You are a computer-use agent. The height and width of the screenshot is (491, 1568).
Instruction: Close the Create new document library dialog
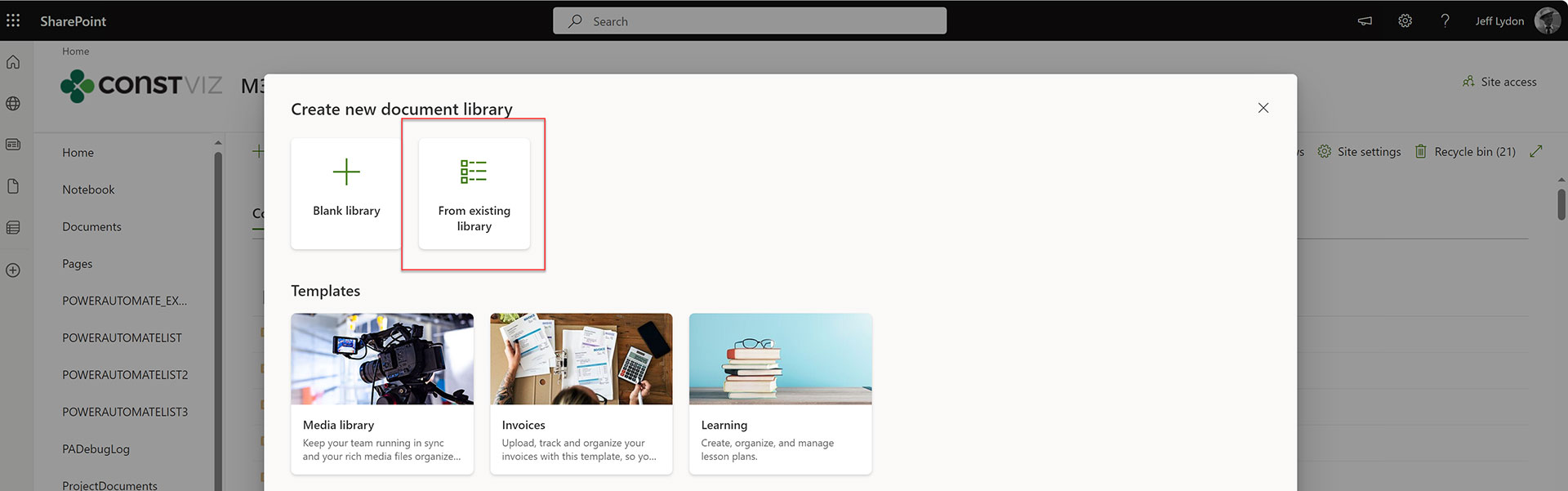point(1263,108)
